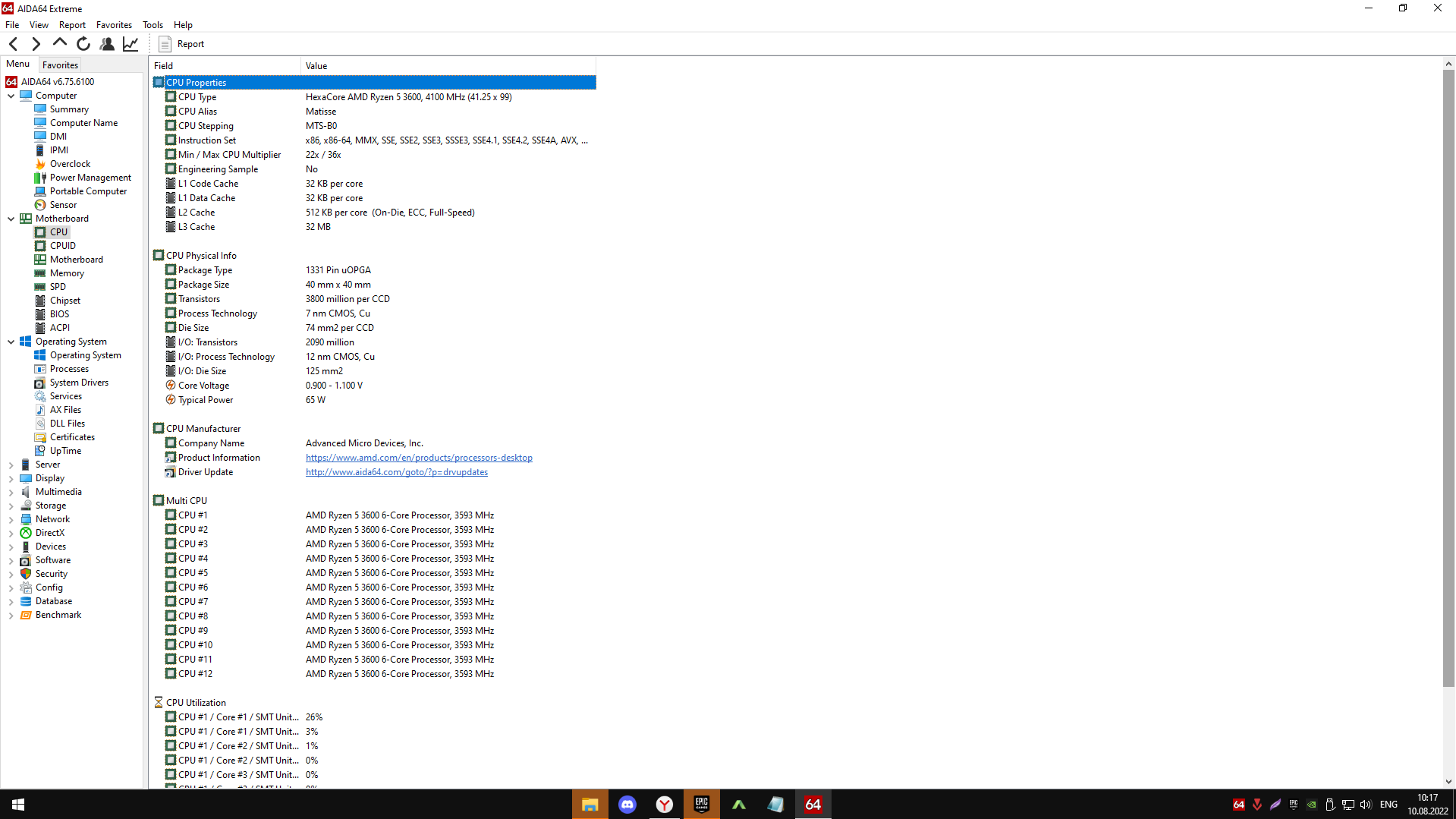
Task: Open the Tools menu
Action: (x=153, y=25)
